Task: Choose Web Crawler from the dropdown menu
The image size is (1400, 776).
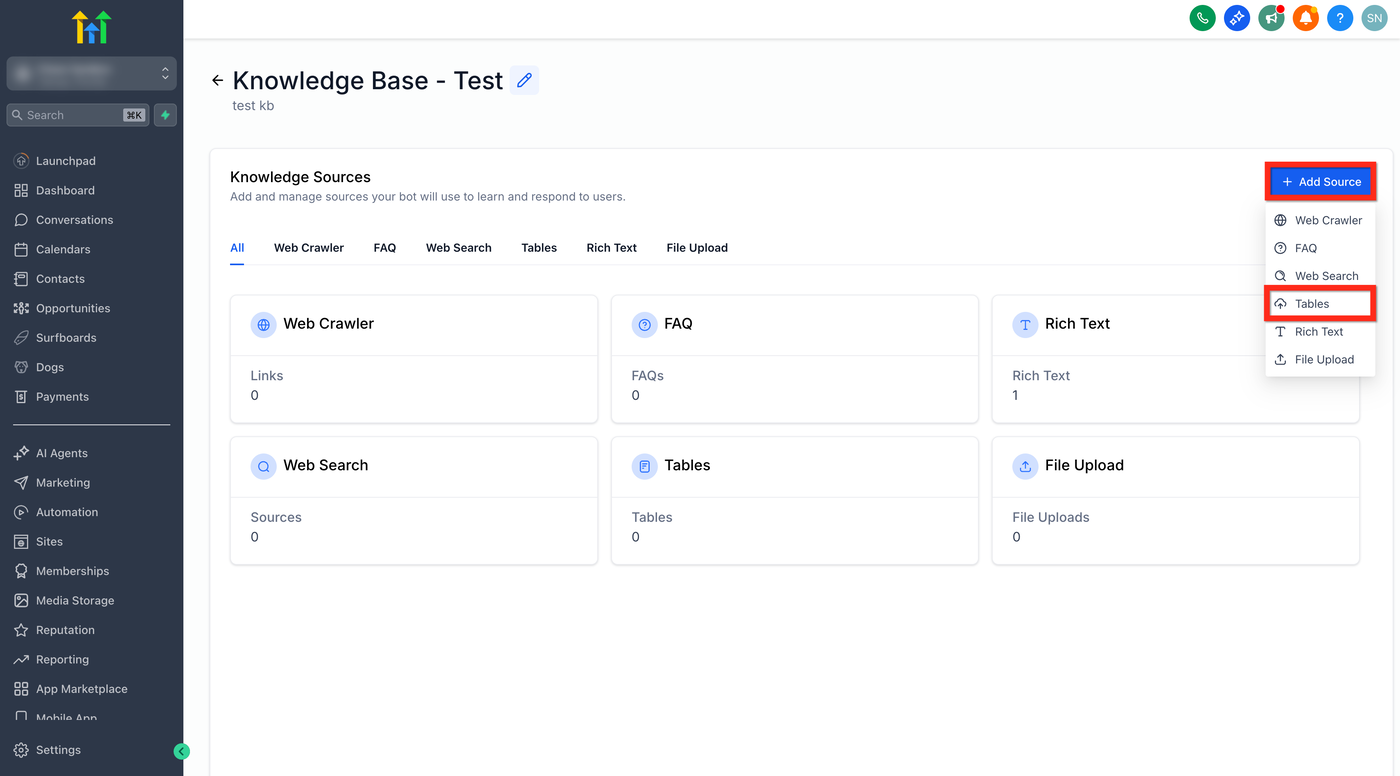Action: (x=1327, y=220)
